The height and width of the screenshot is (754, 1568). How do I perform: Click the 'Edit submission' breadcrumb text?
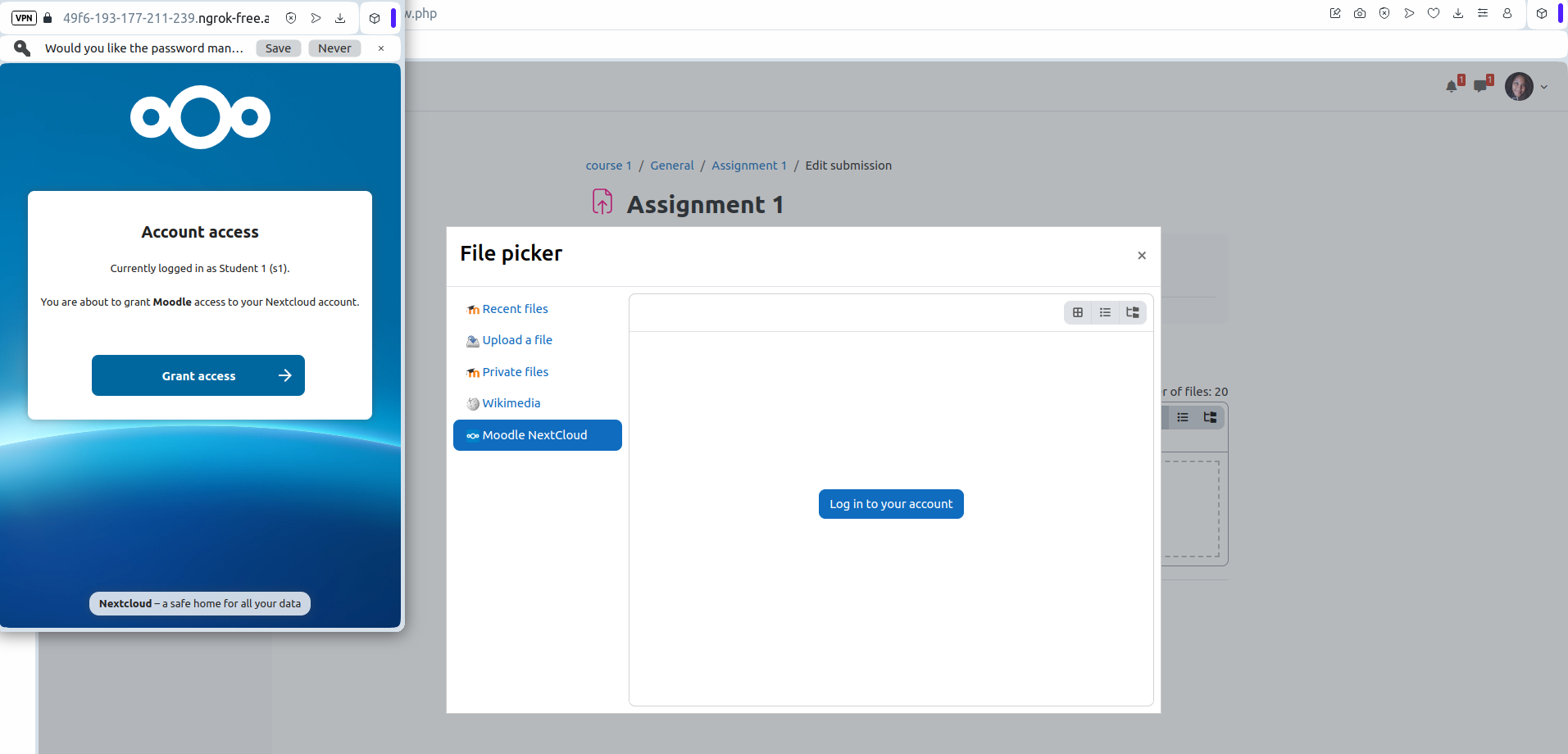848,166
